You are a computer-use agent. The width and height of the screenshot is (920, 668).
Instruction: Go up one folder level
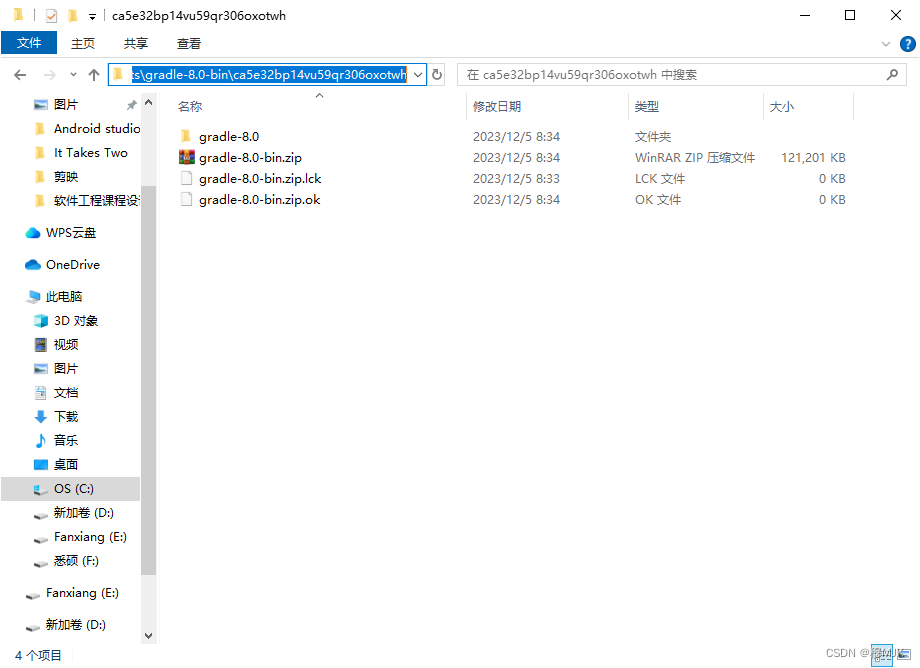click(x=93, y=74)
